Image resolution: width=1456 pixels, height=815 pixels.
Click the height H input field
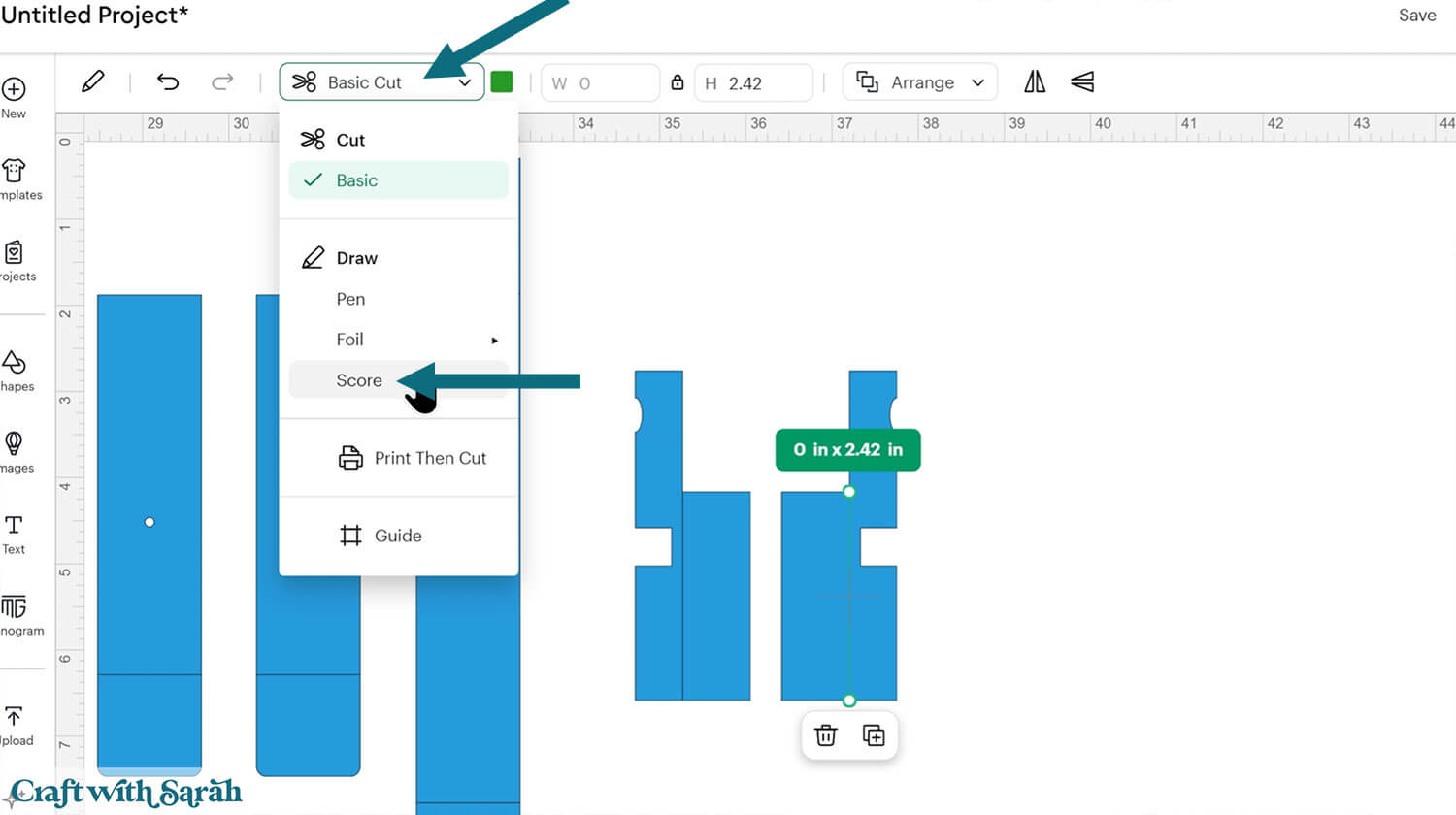point(754,82)
